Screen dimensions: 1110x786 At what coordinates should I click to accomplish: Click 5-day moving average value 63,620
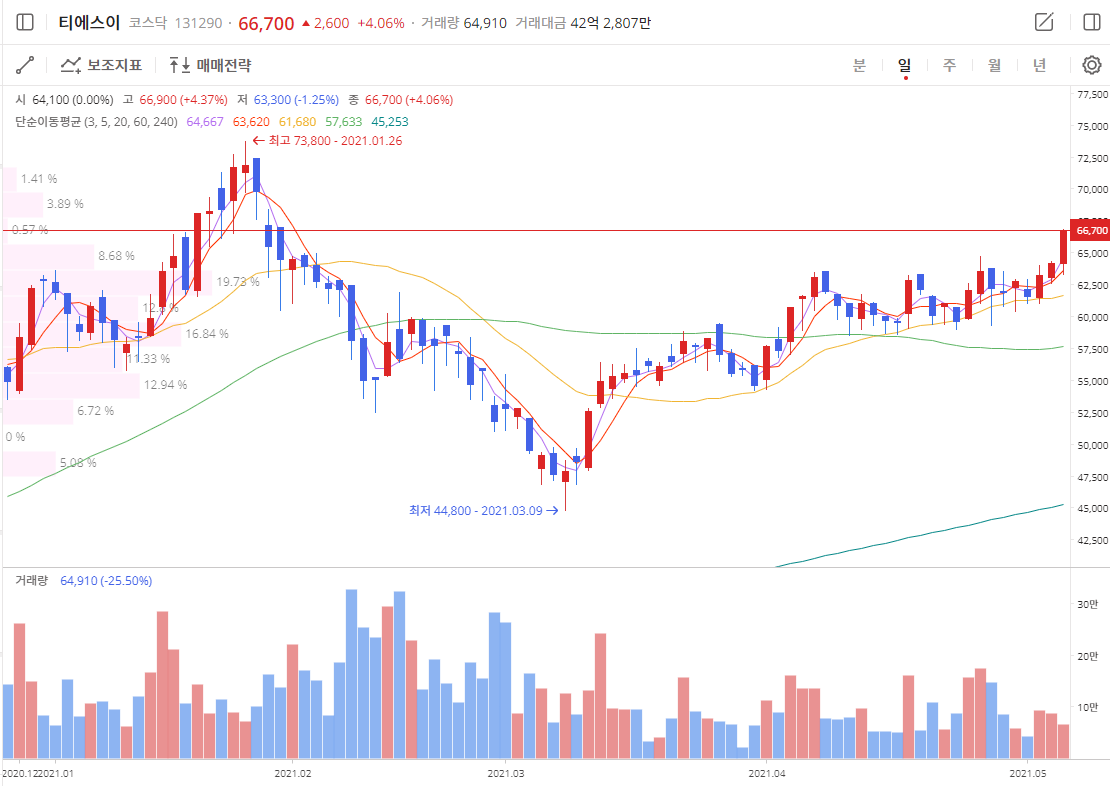click(251, 122)
